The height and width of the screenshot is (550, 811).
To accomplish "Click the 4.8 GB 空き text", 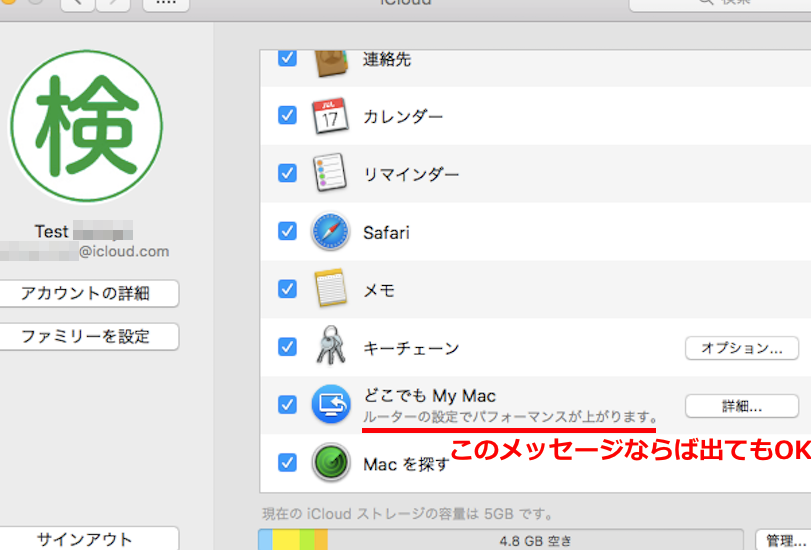I will pos(535,541).
